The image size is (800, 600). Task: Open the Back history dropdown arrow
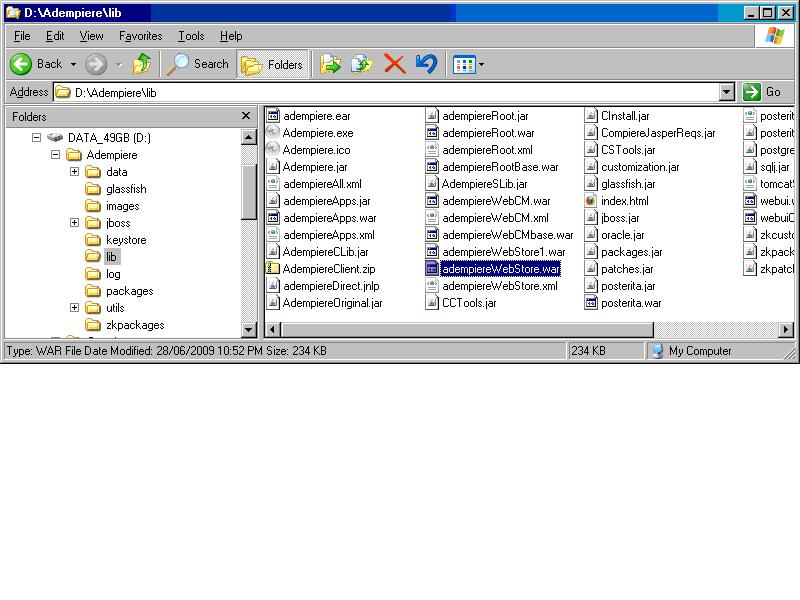[x=73, y=64]
